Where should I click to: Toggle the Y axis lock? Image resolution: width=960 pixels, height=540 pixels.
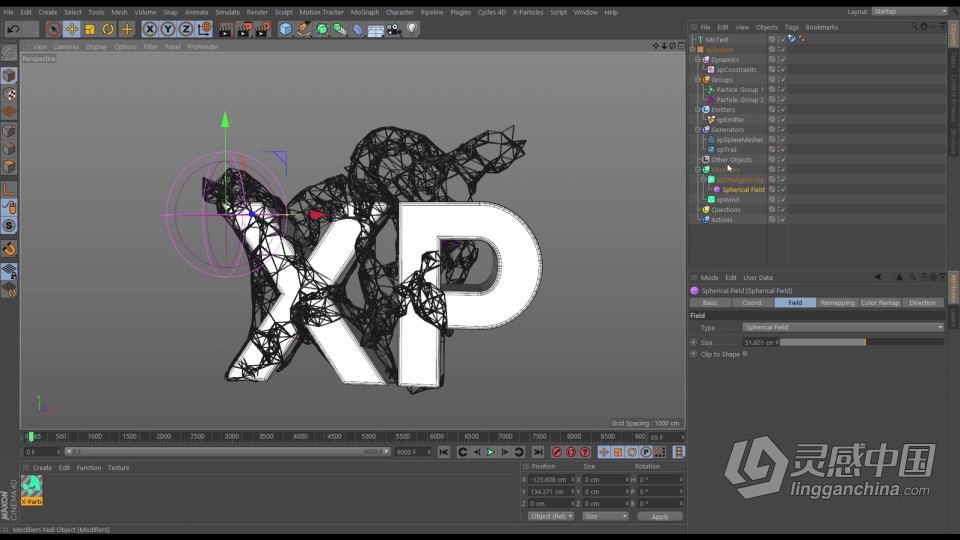coord(167,29)
